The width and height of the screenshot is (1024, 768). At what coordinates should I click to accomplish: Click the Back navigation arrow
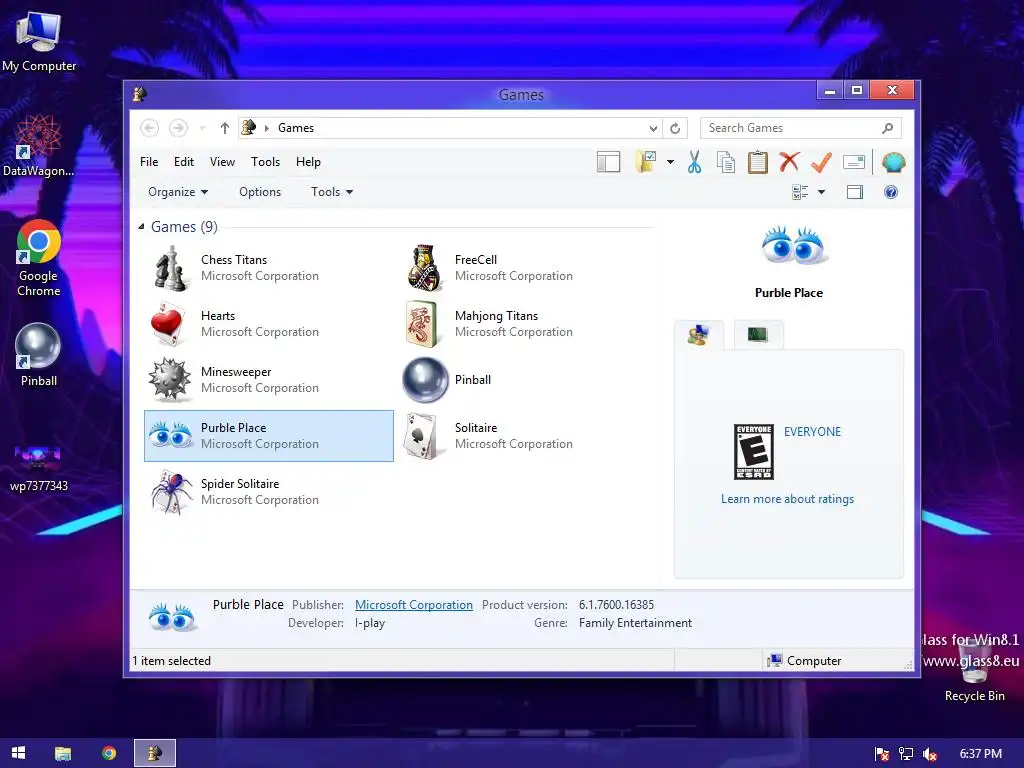149,128
